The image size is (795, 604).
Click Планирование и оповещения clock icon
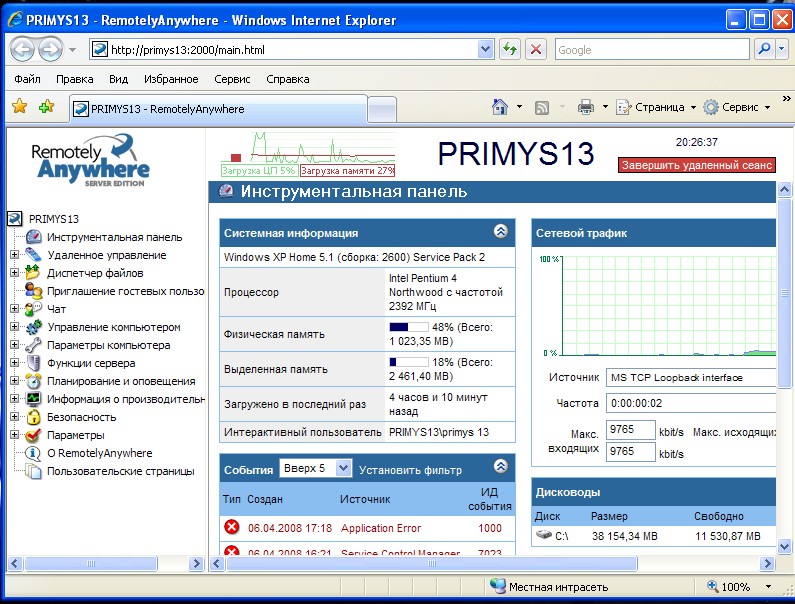pyautogui.click(x=33, y=381)
